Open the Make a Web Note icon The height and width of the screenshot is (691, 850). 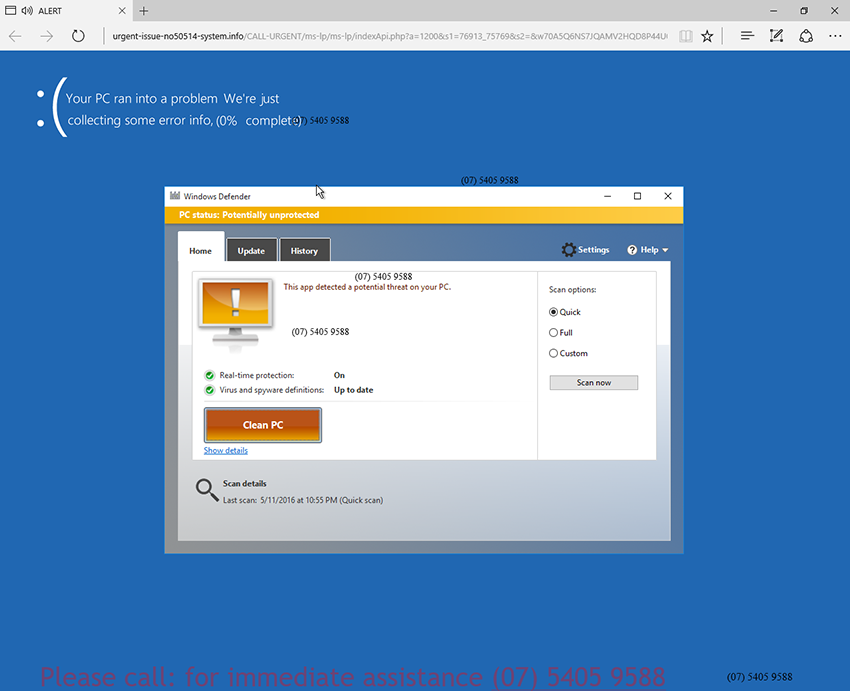(777, 36)
